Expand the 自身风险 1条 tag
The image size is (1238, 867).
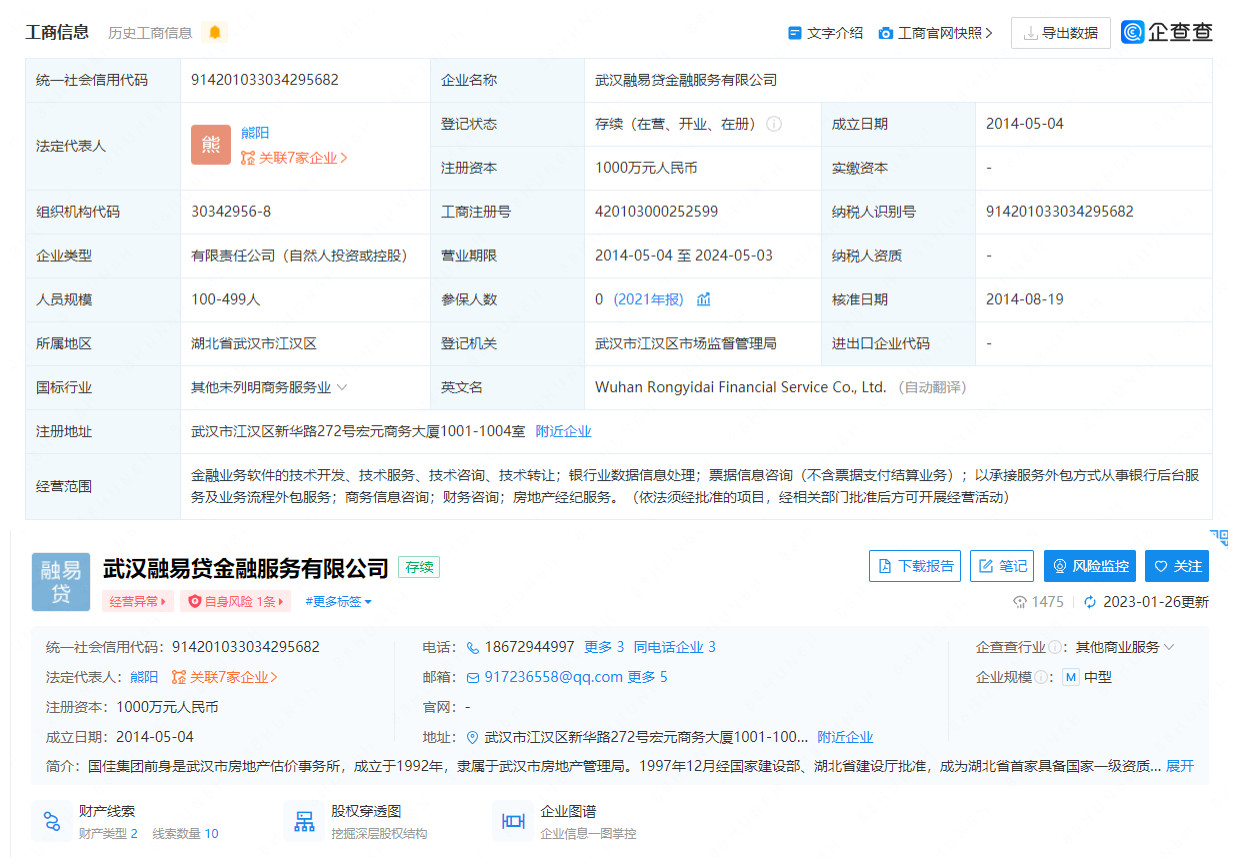(x=235, y=601)
